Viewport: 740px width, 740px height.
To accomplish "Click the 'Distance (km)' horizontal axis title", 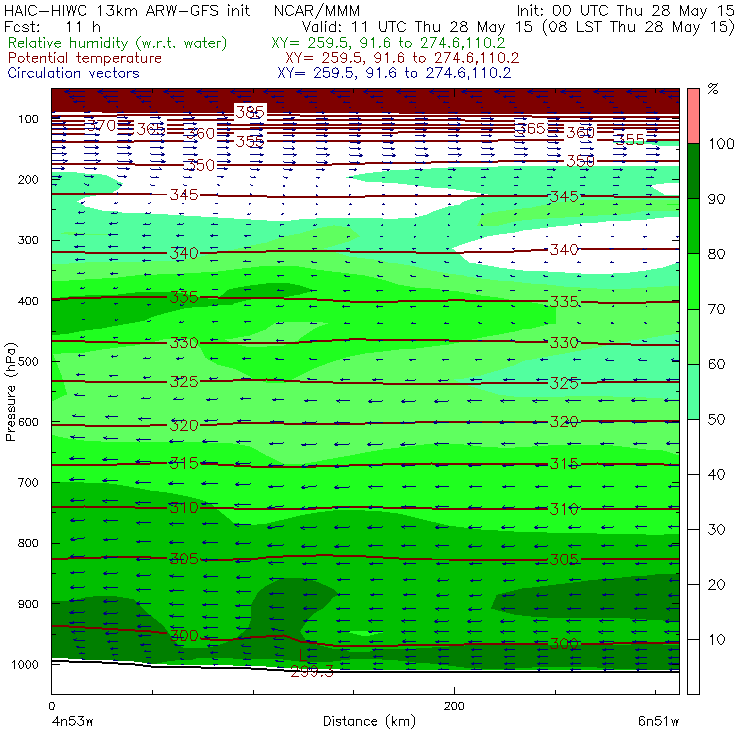I will 370,721.
